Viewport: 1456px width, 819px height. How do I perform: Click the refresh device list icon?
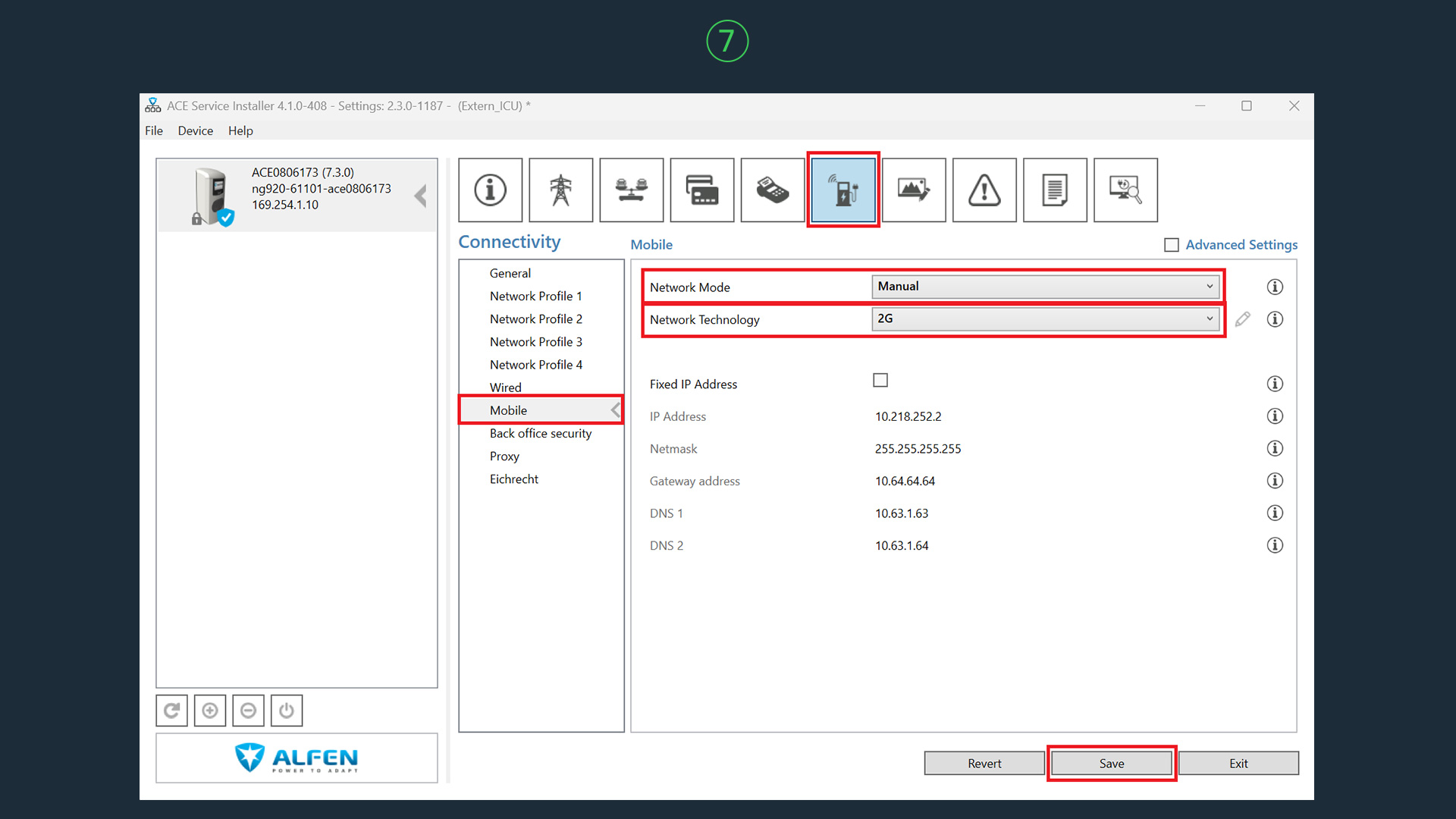pos(172,711)
